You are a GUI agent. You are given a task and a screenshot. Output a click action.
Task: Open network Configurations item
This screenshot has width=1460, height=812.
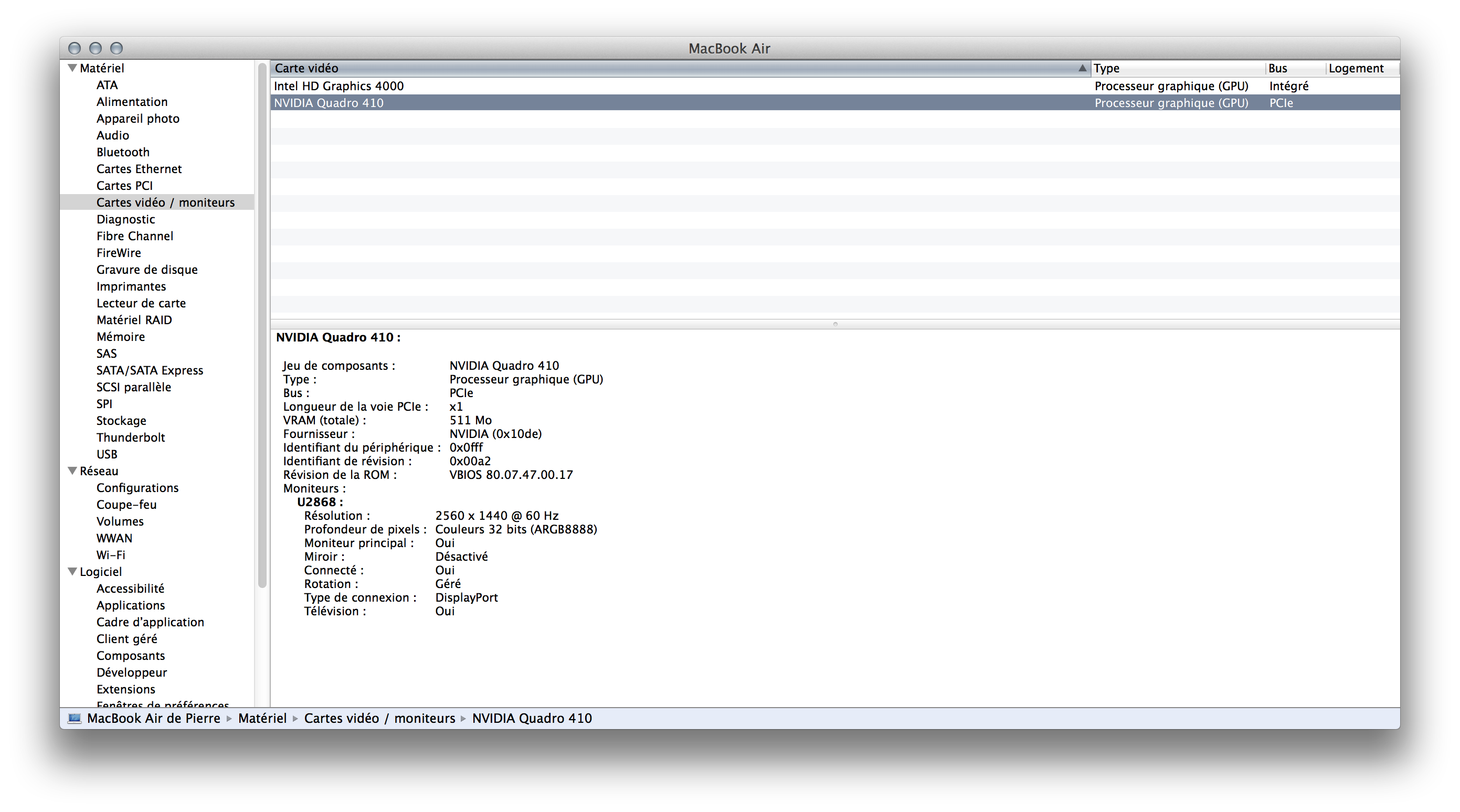tap(137, 488)
